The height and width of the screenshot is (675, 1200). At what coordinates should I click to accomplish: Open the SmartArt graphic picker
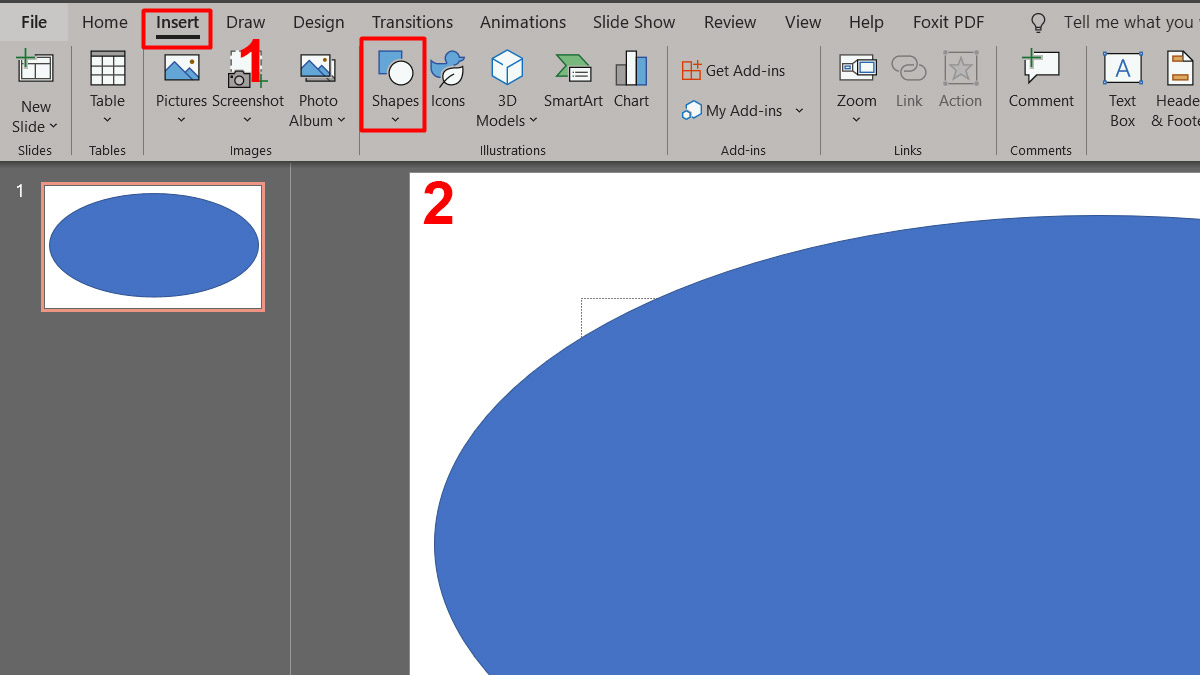coord(573,85)
